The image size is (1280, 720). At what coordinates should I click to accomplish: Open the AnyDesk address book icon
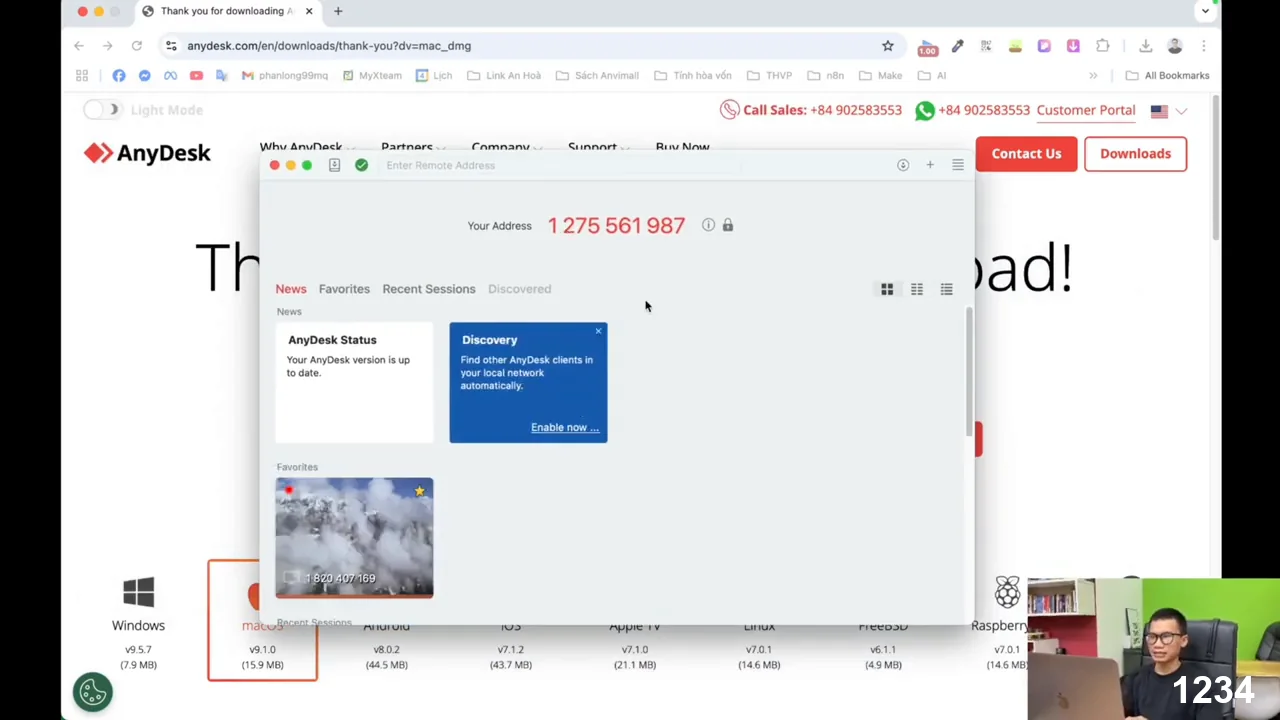tap(334, 165)
